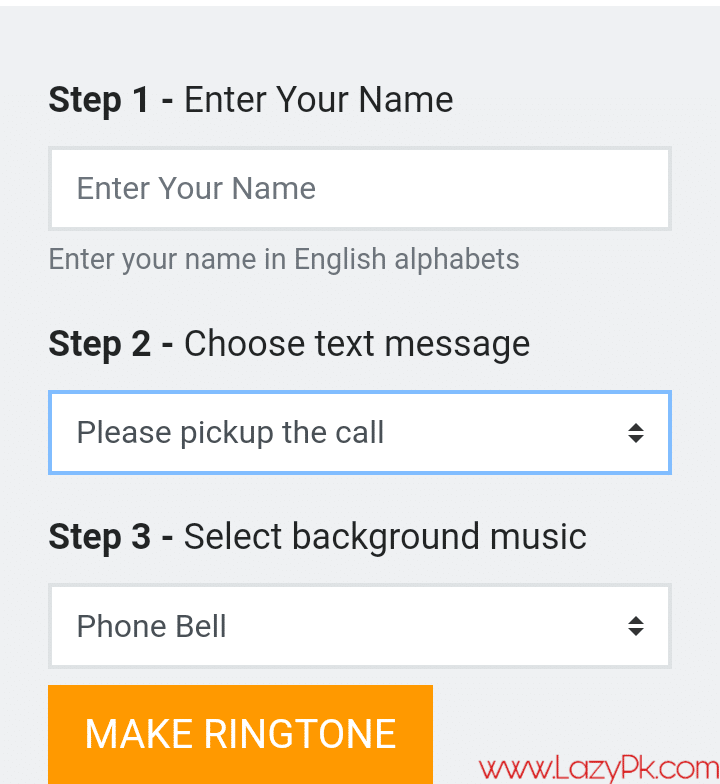Click the bold "Step 2 -" label

(111, 344)
